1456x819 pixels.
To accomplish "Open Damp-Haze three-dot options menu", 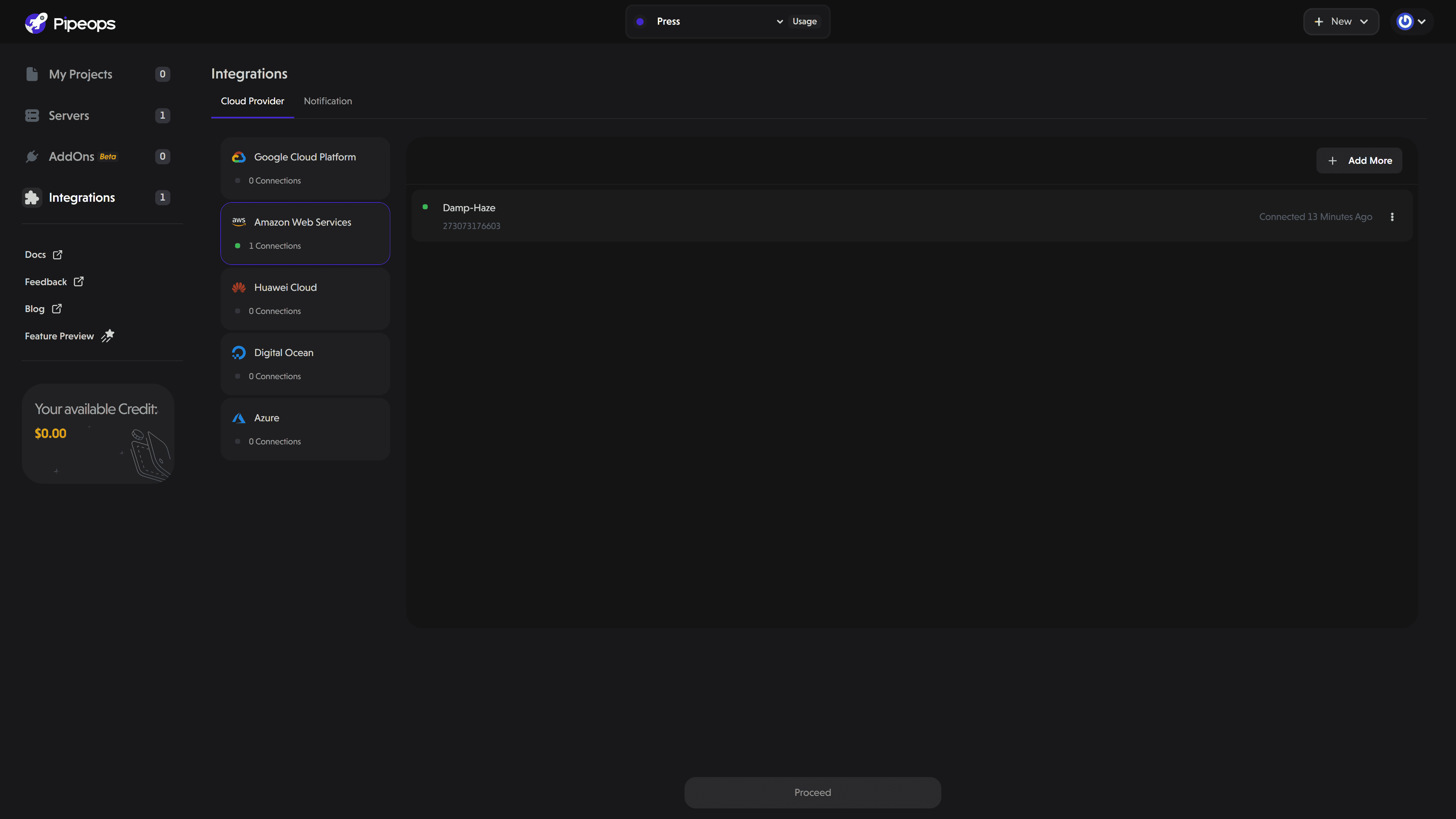I will point(1392,217).
